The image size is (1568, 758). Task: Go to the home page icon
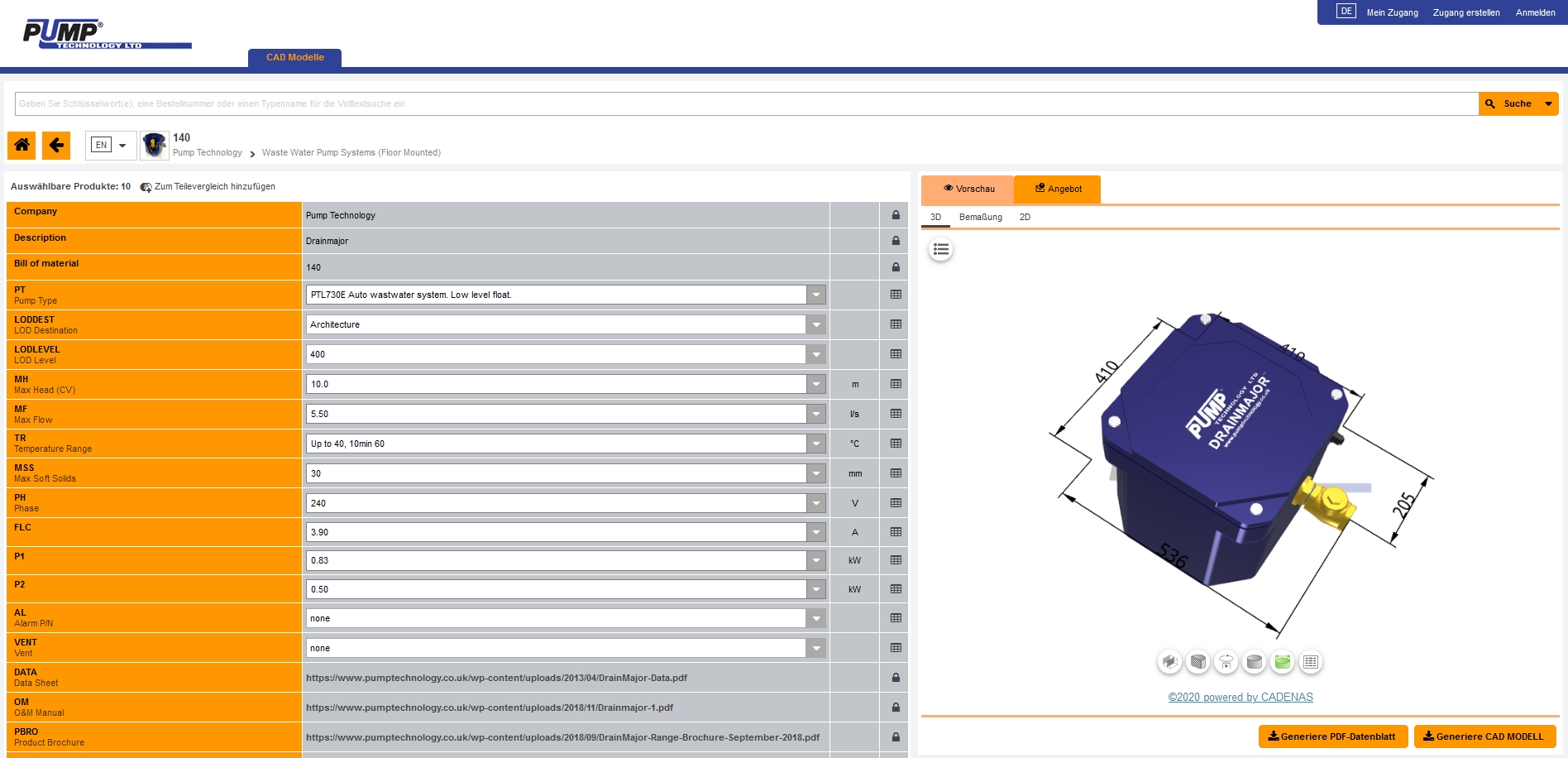[x=22, y=145]
